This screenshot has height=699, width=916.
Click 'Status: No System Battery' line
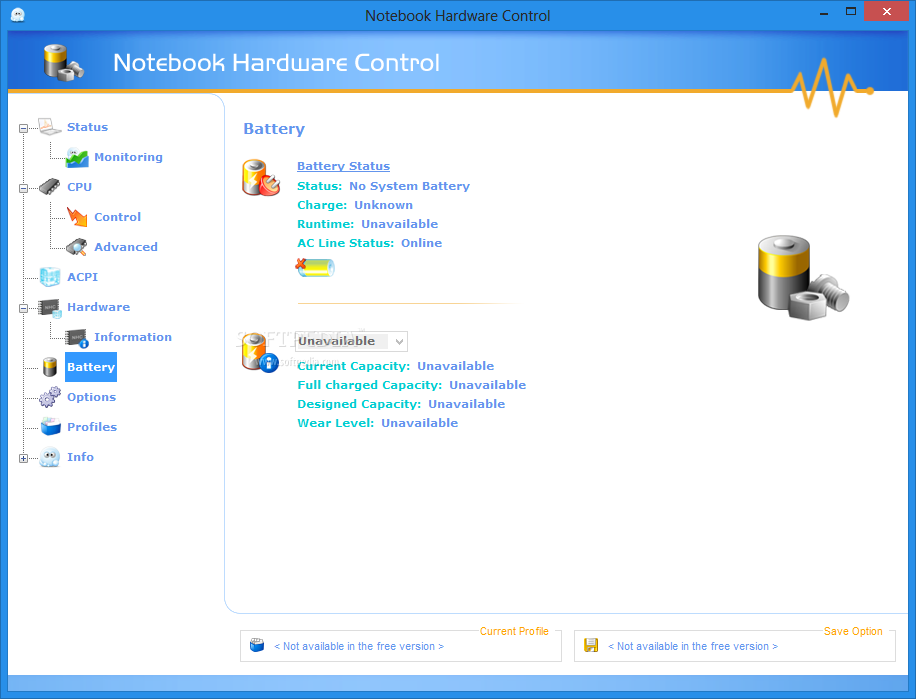coord(383,186)
